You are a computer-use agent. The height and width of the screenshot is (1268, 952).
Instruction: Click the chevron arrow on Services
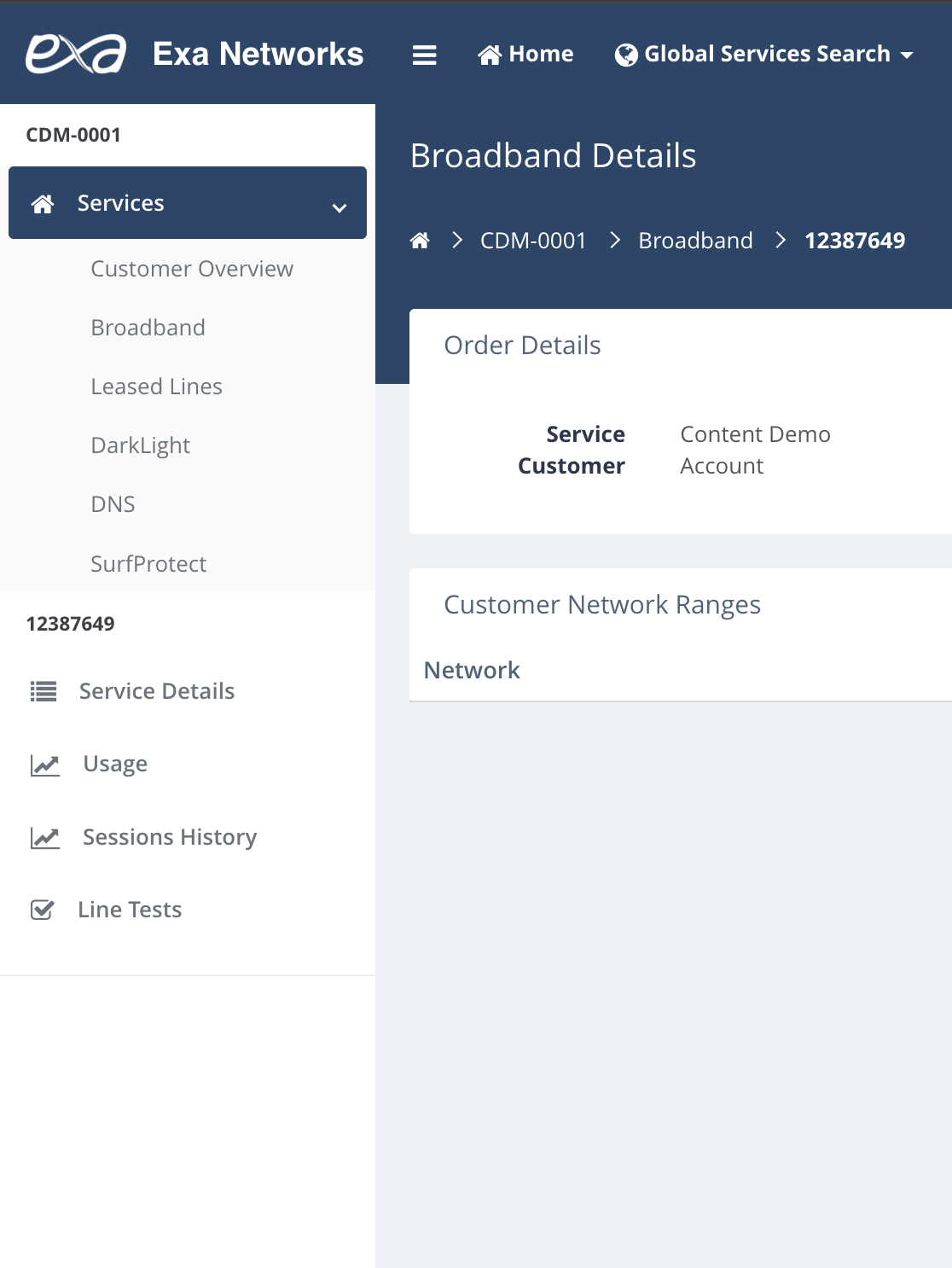click(x=340, y=207)
